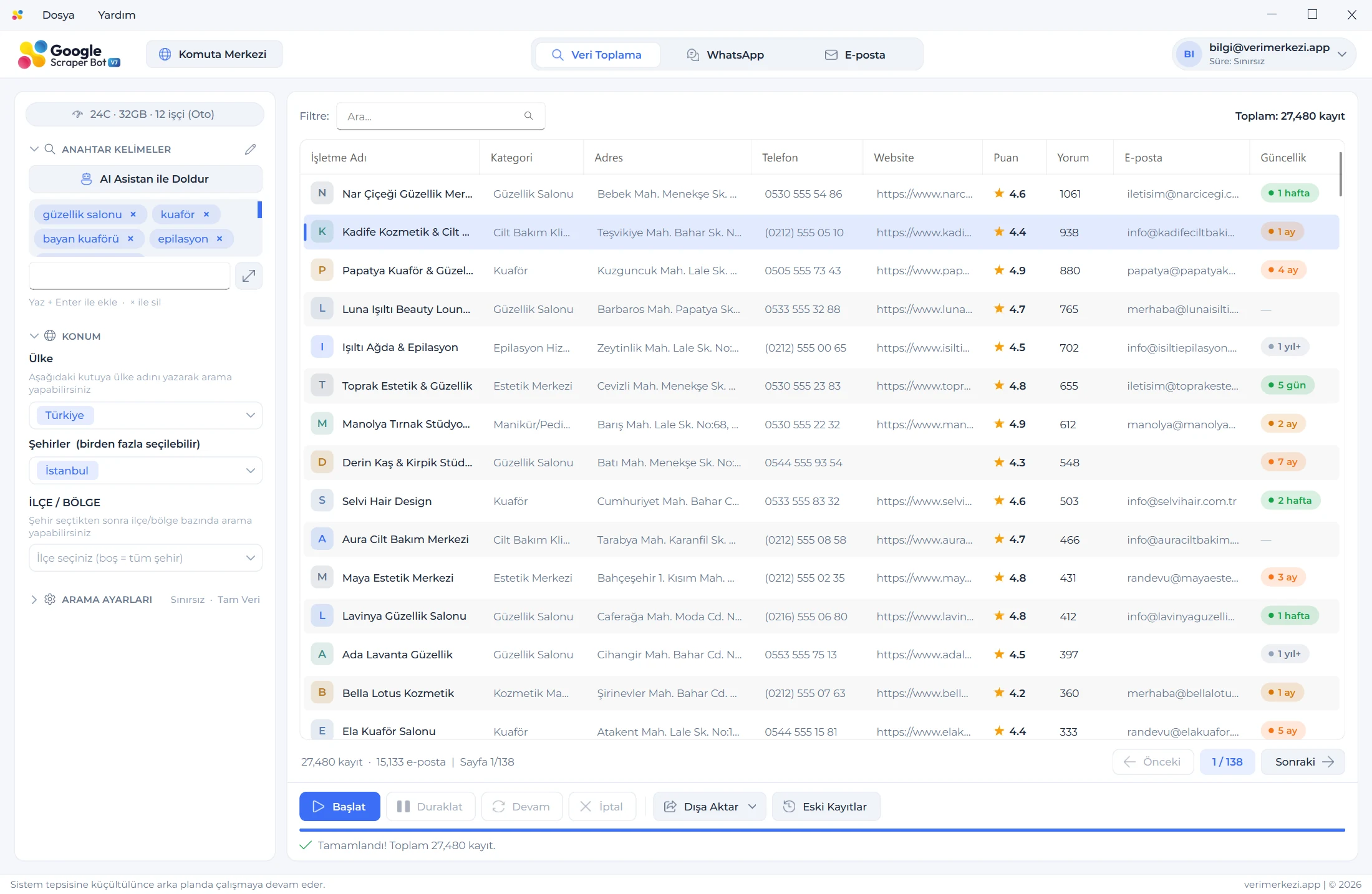The image size is (1372, 894).
Task: Click AI Asistan ile Doldur button
Action: tap(145, 179)
